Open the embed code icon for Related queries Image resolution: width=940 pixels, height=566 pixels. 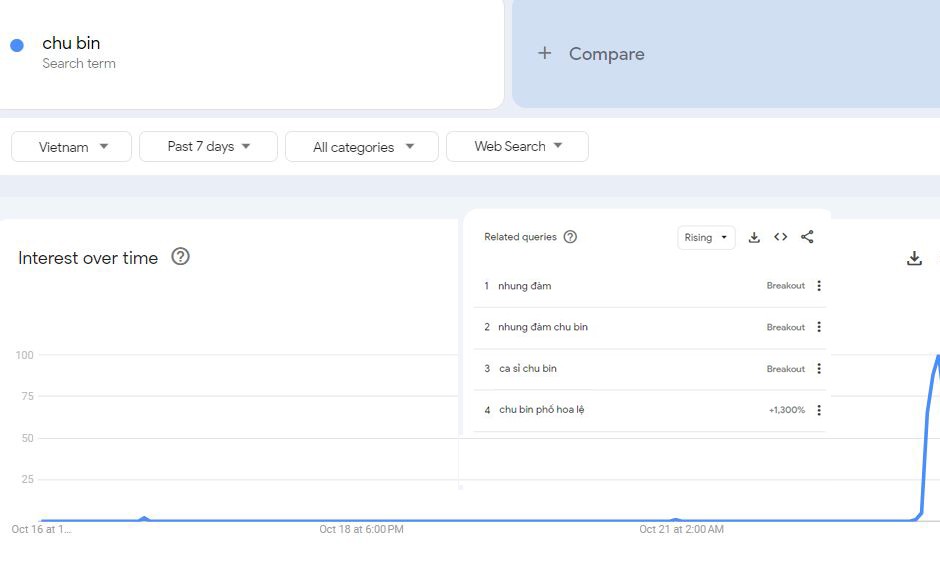pos(780,237)
